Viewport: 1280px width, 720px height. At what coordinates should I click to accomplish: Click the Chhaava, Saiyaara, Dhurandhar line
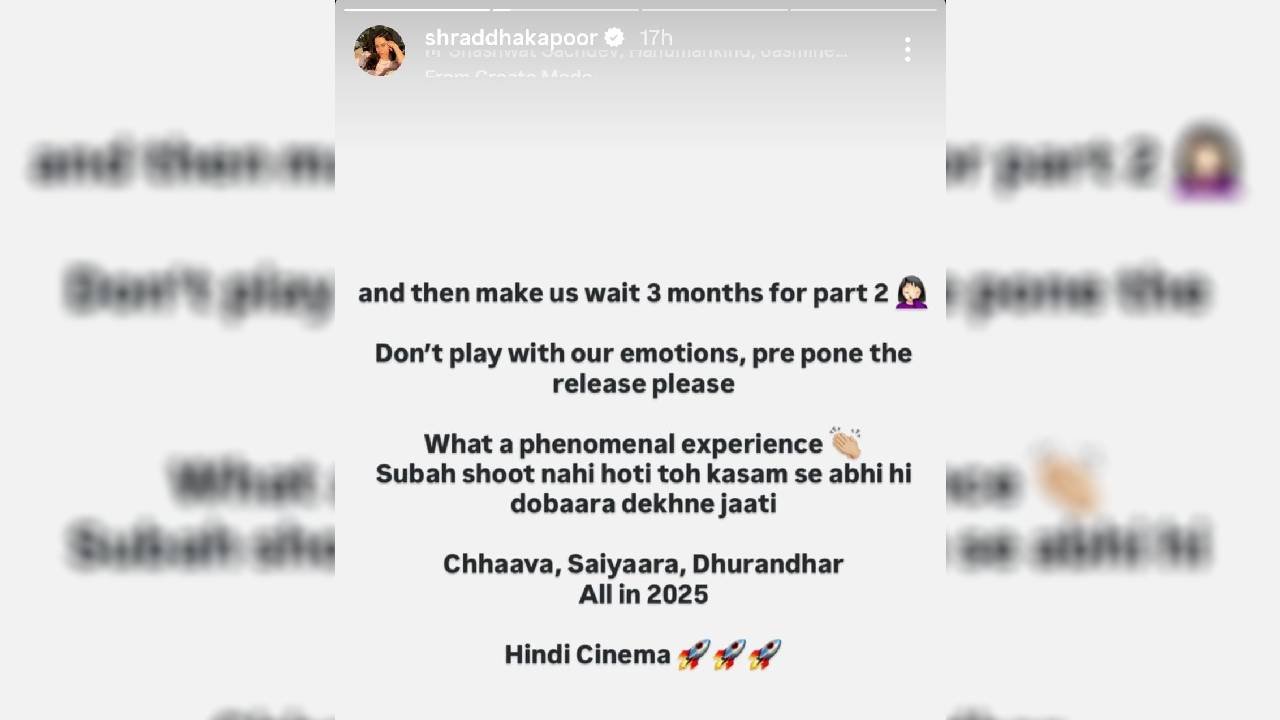pyautogui.click(x=643, y=564)
